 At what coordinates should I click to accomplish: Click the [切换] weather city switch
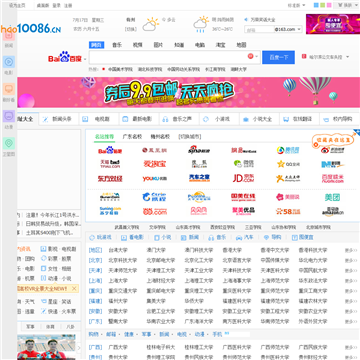[131, 29]
